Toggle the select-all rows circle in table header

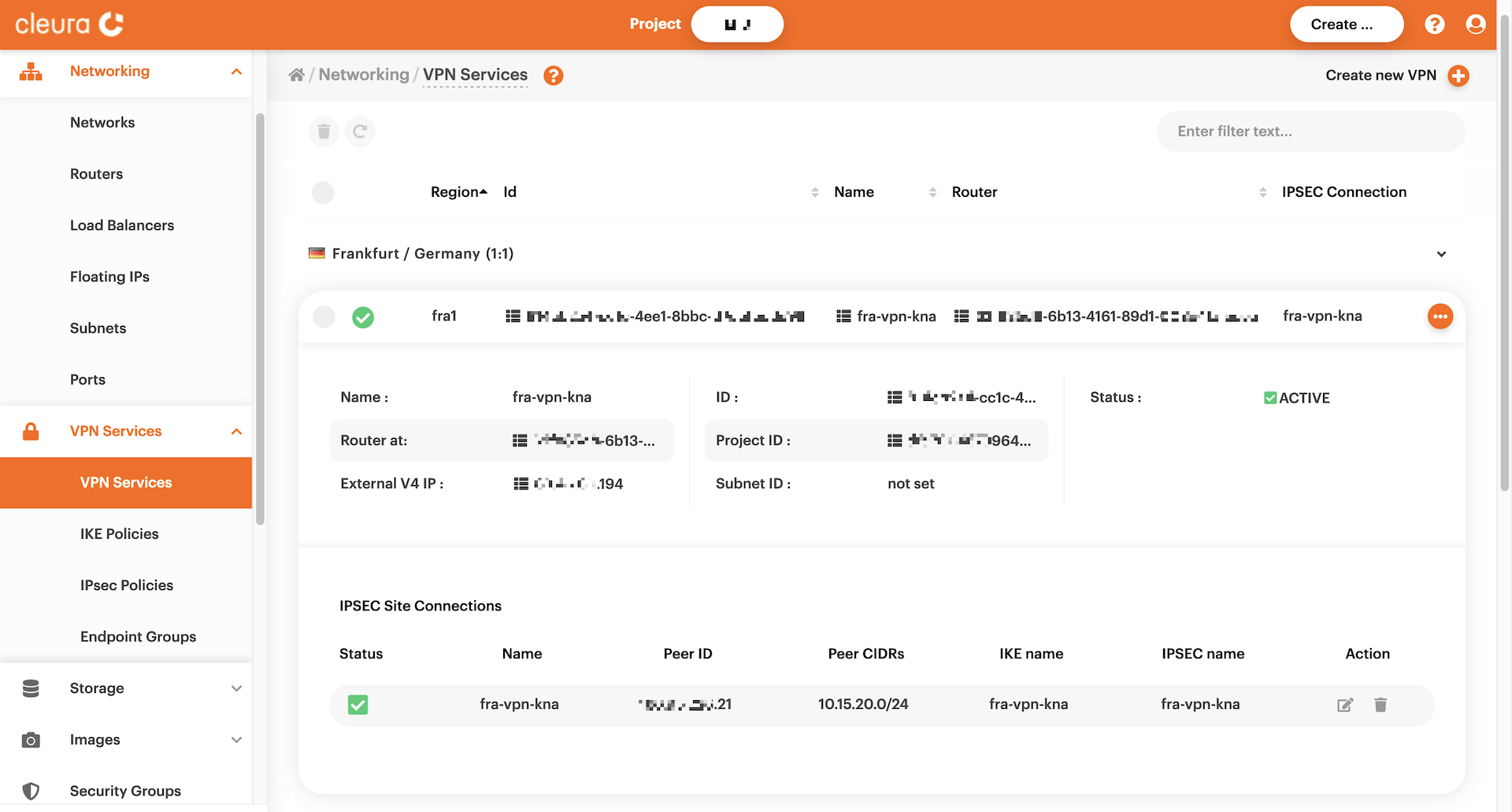(323, 192)
